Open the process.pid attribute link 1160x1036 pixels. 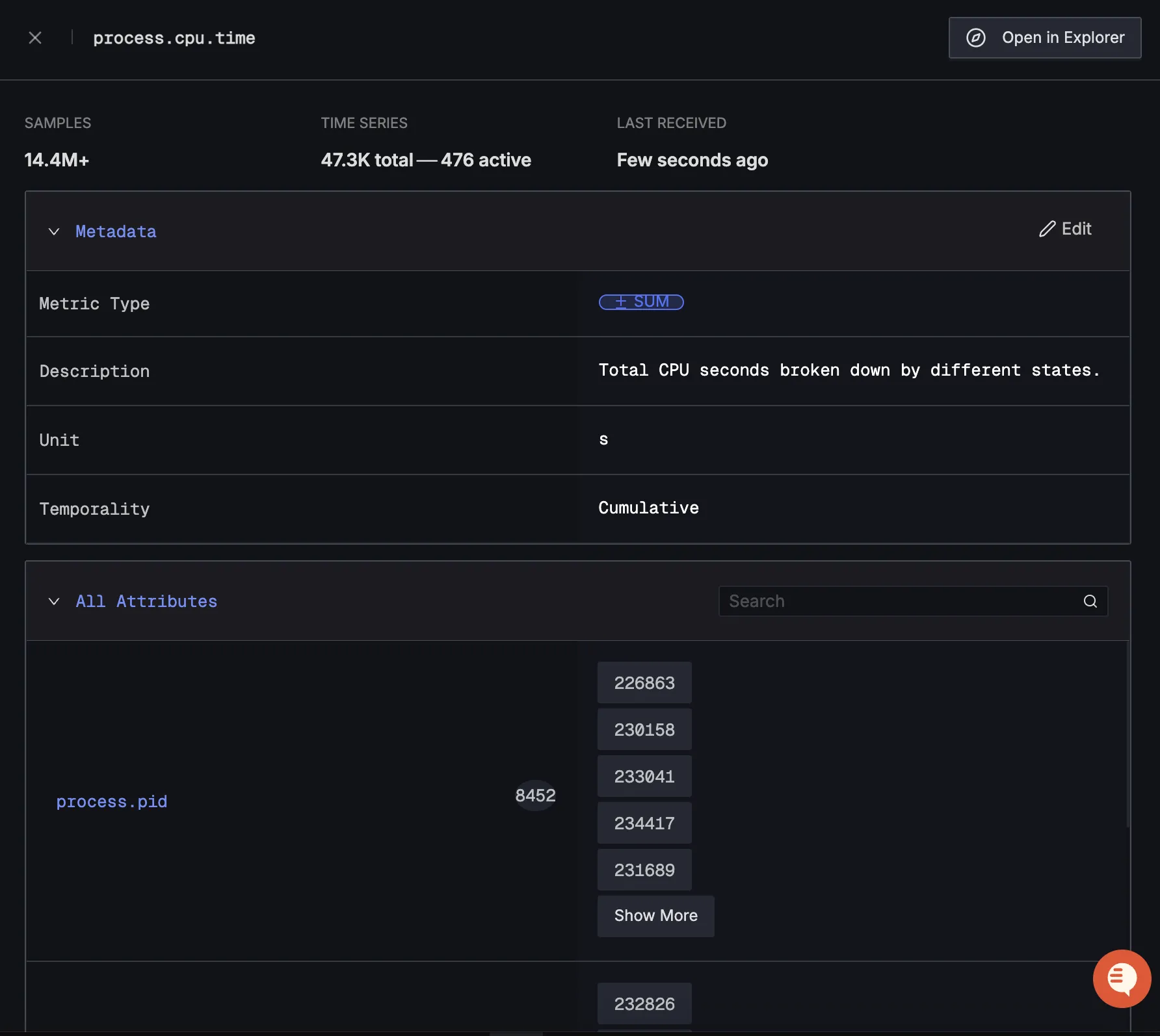[112, 801]
